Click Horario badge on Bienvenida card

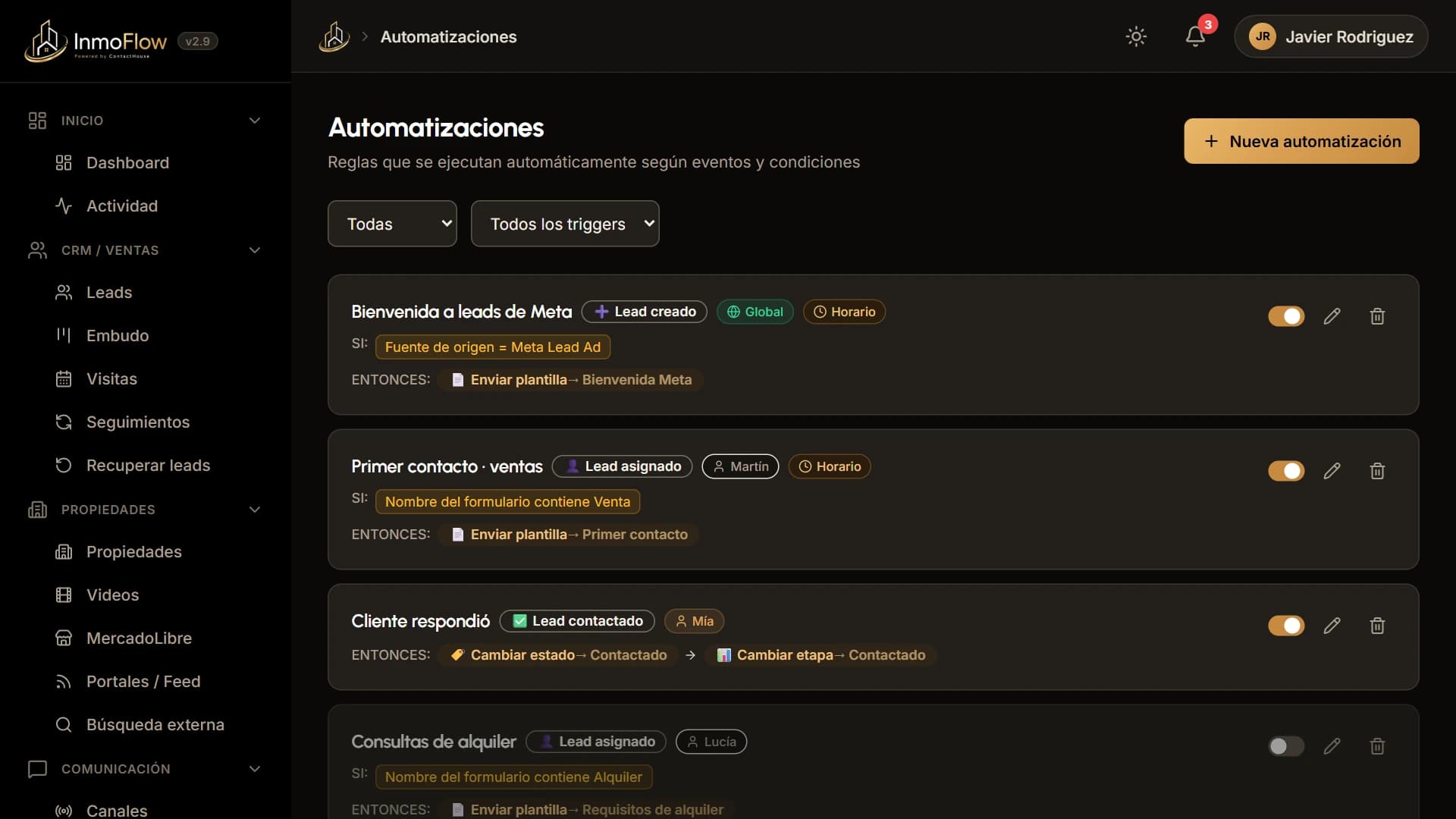coord(844,312)
